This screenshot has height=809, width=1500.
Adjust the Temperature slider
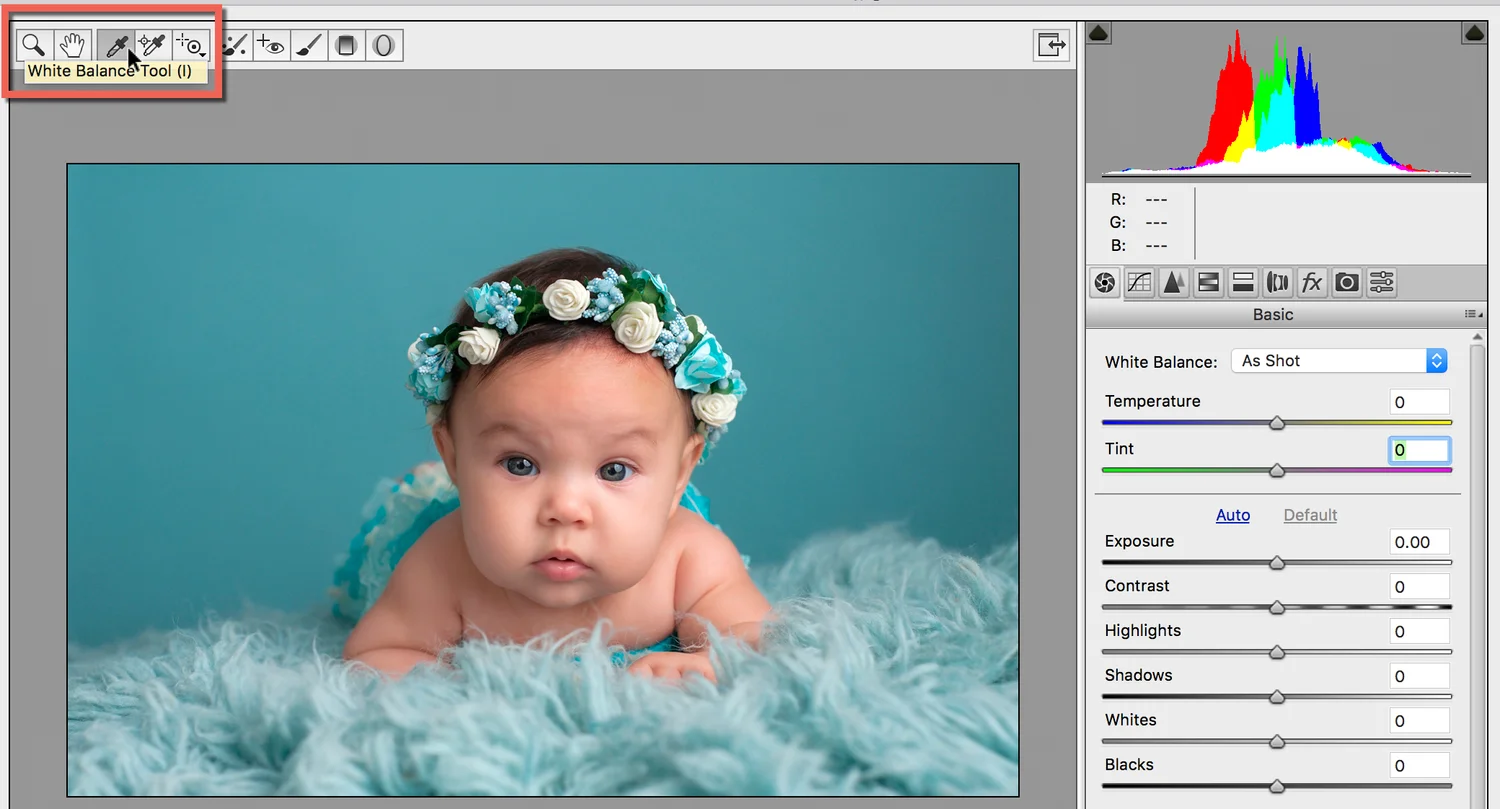click(1276, 423)
